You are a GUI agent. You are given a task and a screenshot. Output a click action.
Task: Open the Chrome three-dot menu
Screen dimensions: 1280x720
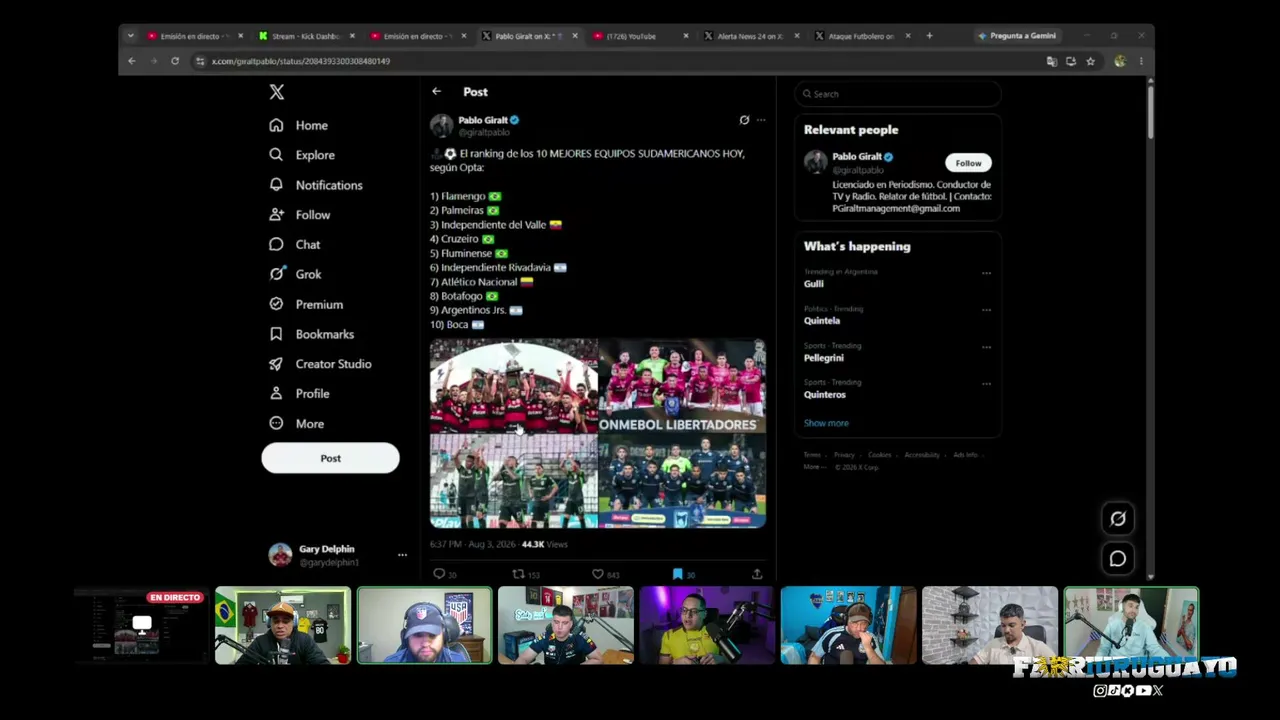[1141, 61]
